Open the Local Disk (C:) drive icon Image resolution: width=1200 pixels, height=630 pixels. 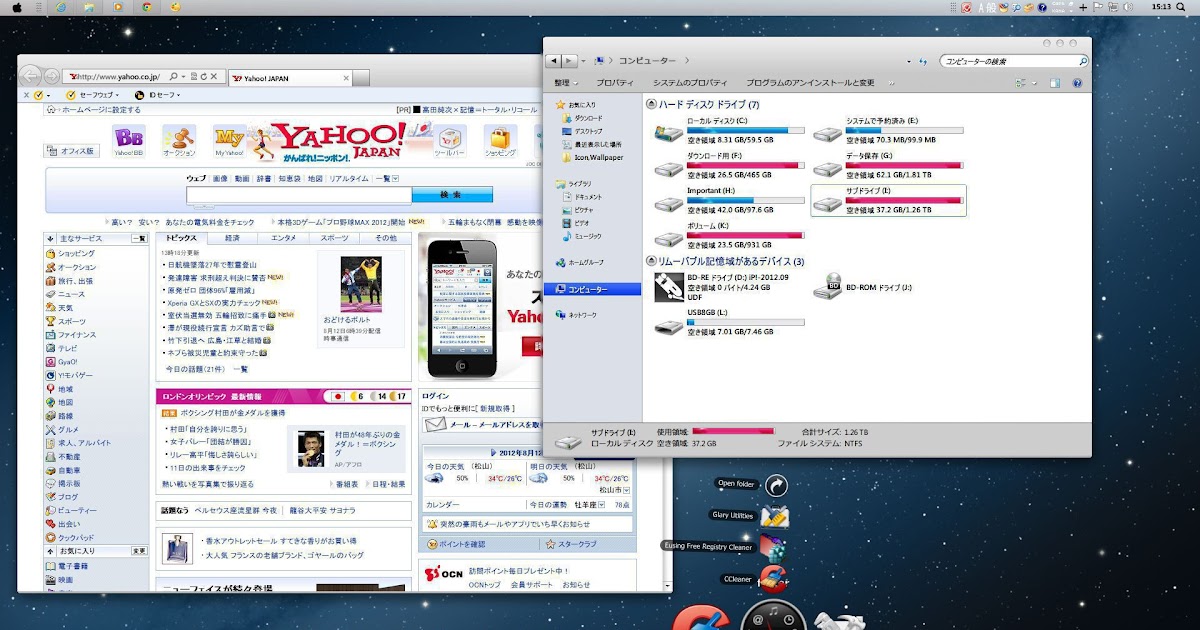pyautogui.click(x=668, y=134)
